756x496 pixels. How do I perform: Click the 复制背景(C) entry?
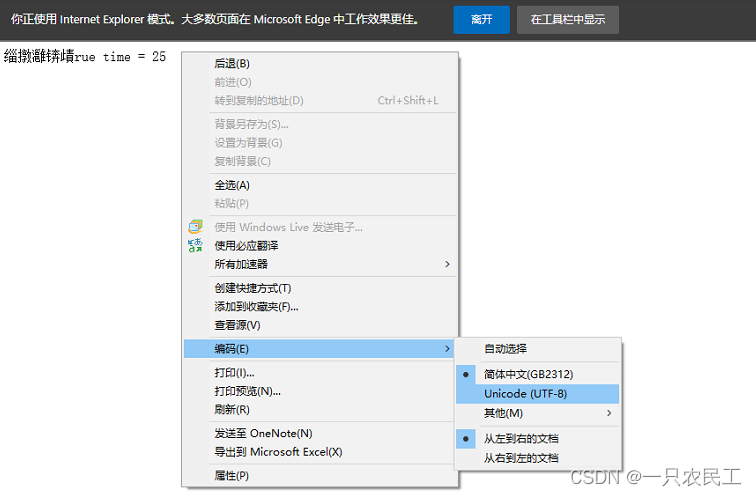point(320,161)
